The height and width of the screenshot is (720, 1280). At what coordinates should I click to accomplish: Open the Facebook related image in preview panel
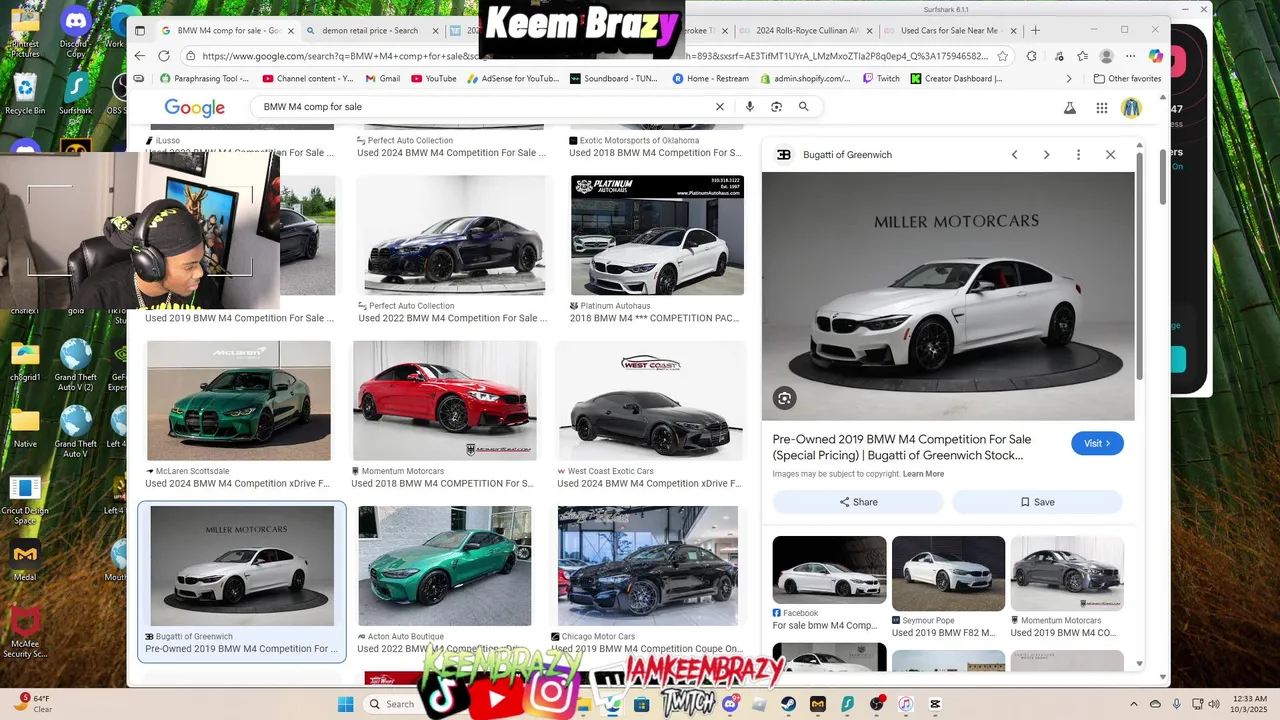coord(829,570)
